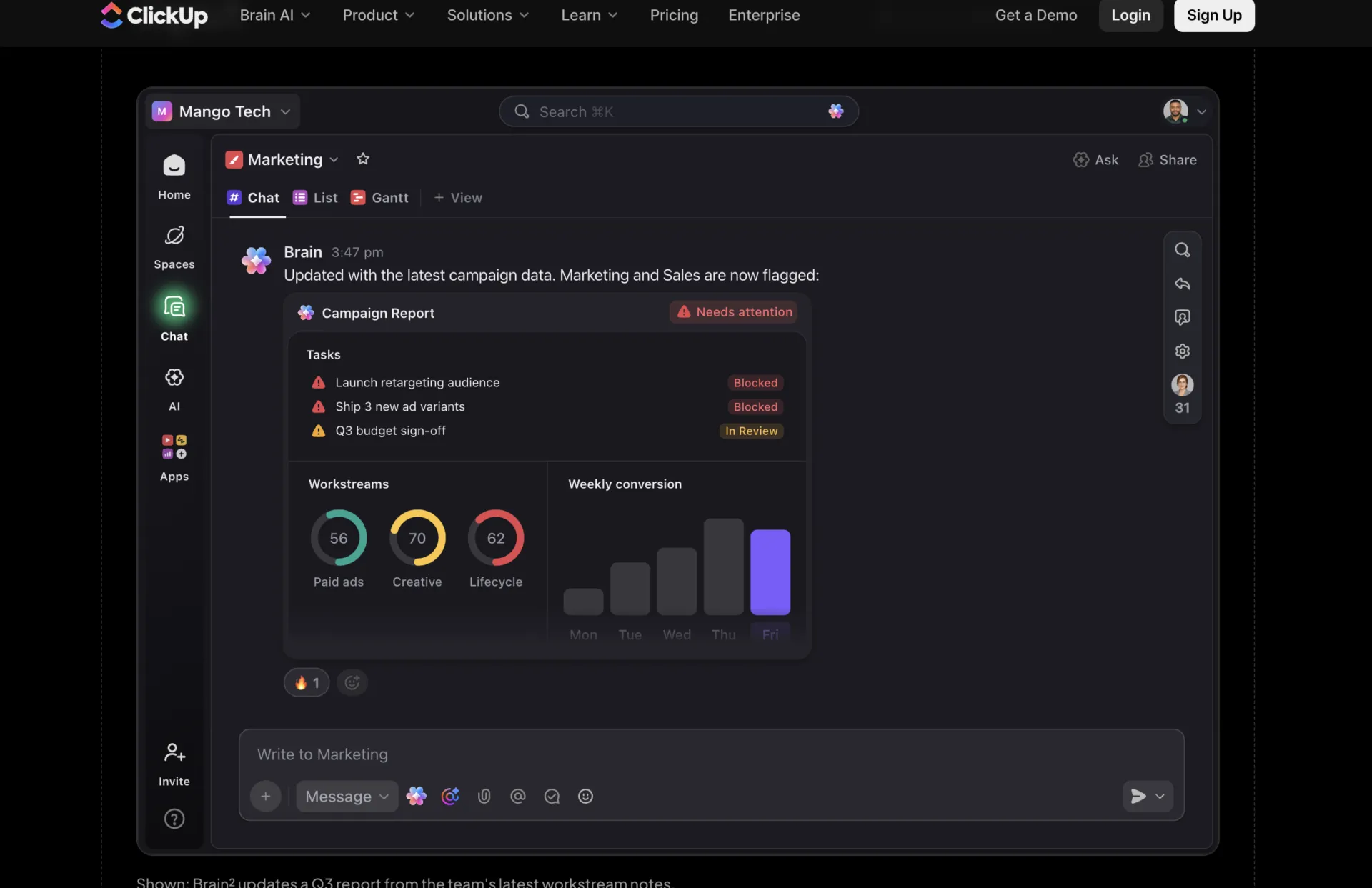
Task: Click the Sign Up button
Action: coord(1214,15)
